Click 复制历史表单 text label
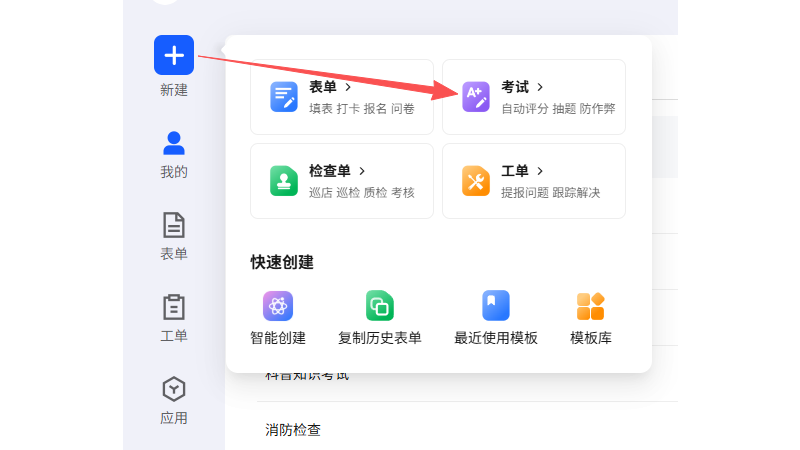The image size is (800, 450). [x=380, y=338]
